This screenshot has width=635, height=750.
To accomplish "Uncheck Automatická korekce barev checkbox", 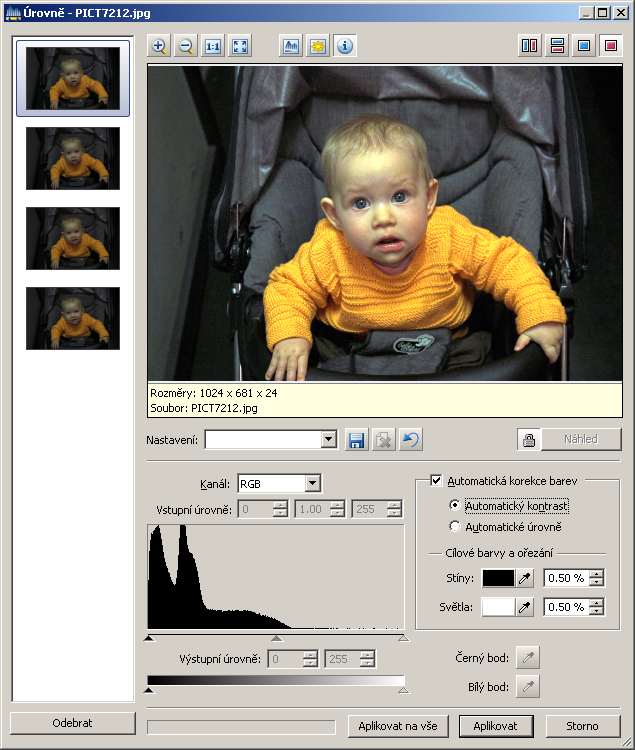I will (x=436, y=480).
